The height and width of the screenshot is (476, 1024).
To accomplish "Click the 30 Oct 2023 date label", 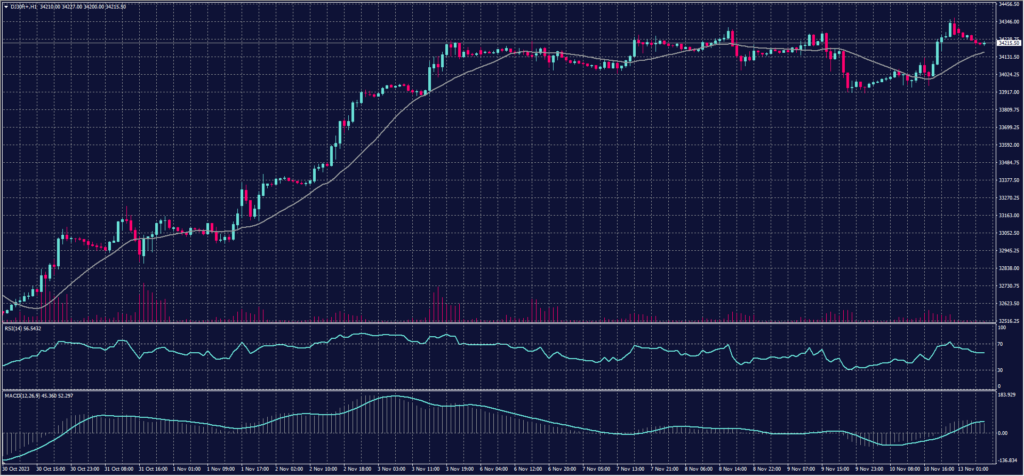I will (17, 467).
